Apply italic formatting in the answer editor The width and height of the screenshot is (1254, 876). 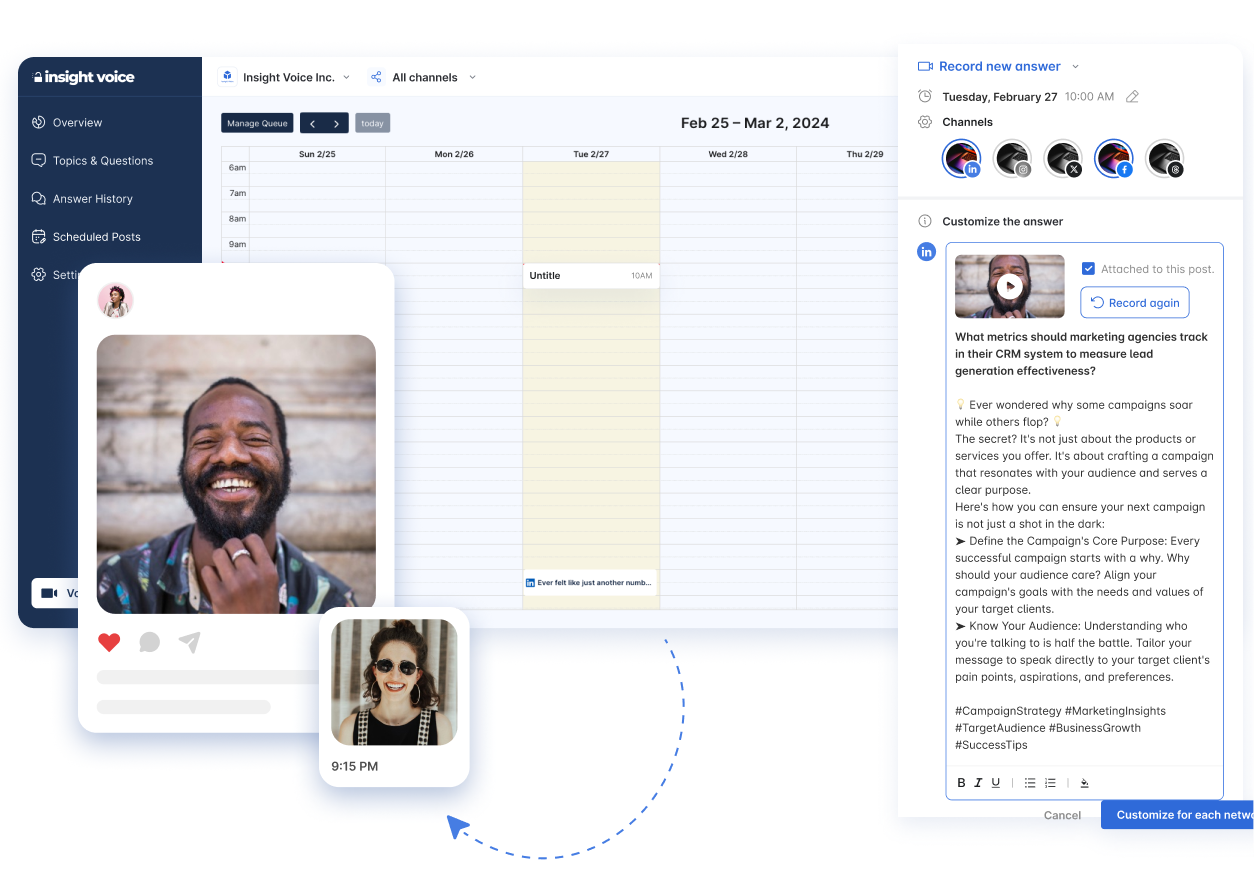[978, 782]
